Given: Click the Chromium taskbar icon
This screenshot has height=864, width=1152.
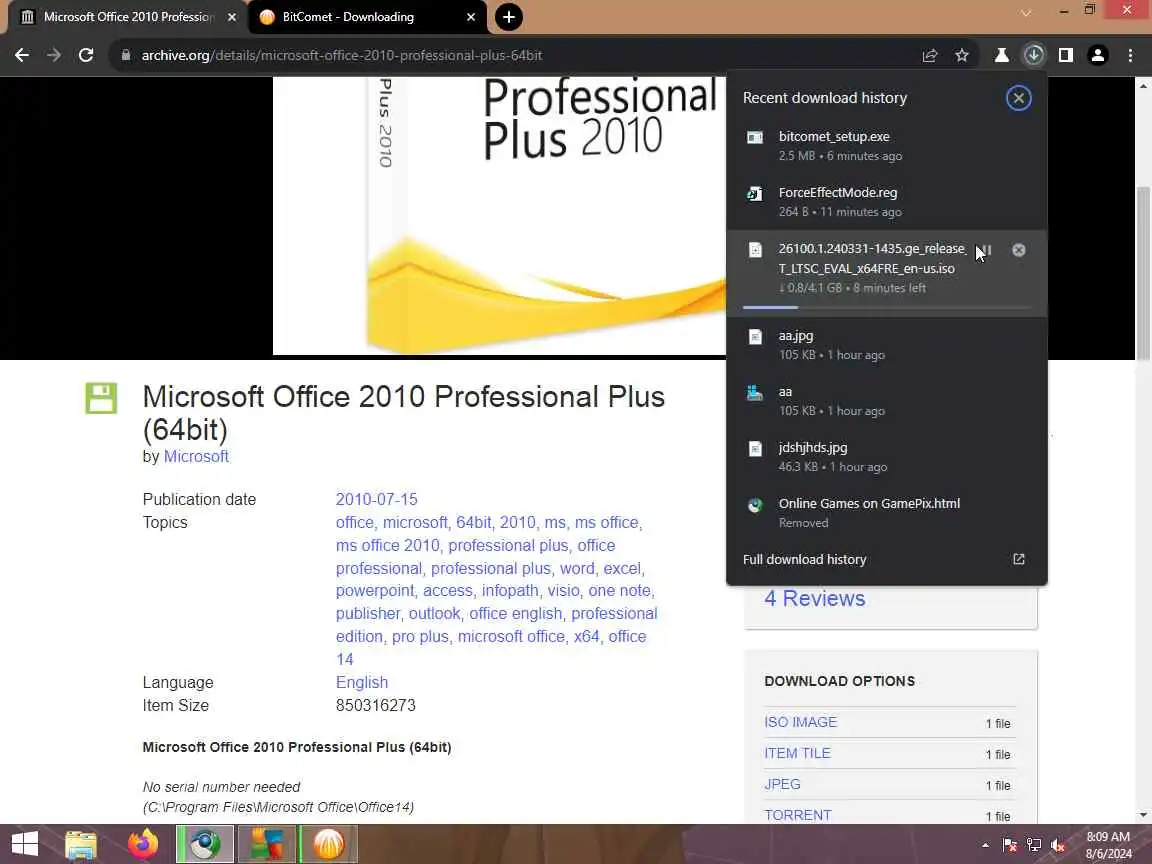Looking at the screenshot, I should [205, 843].
